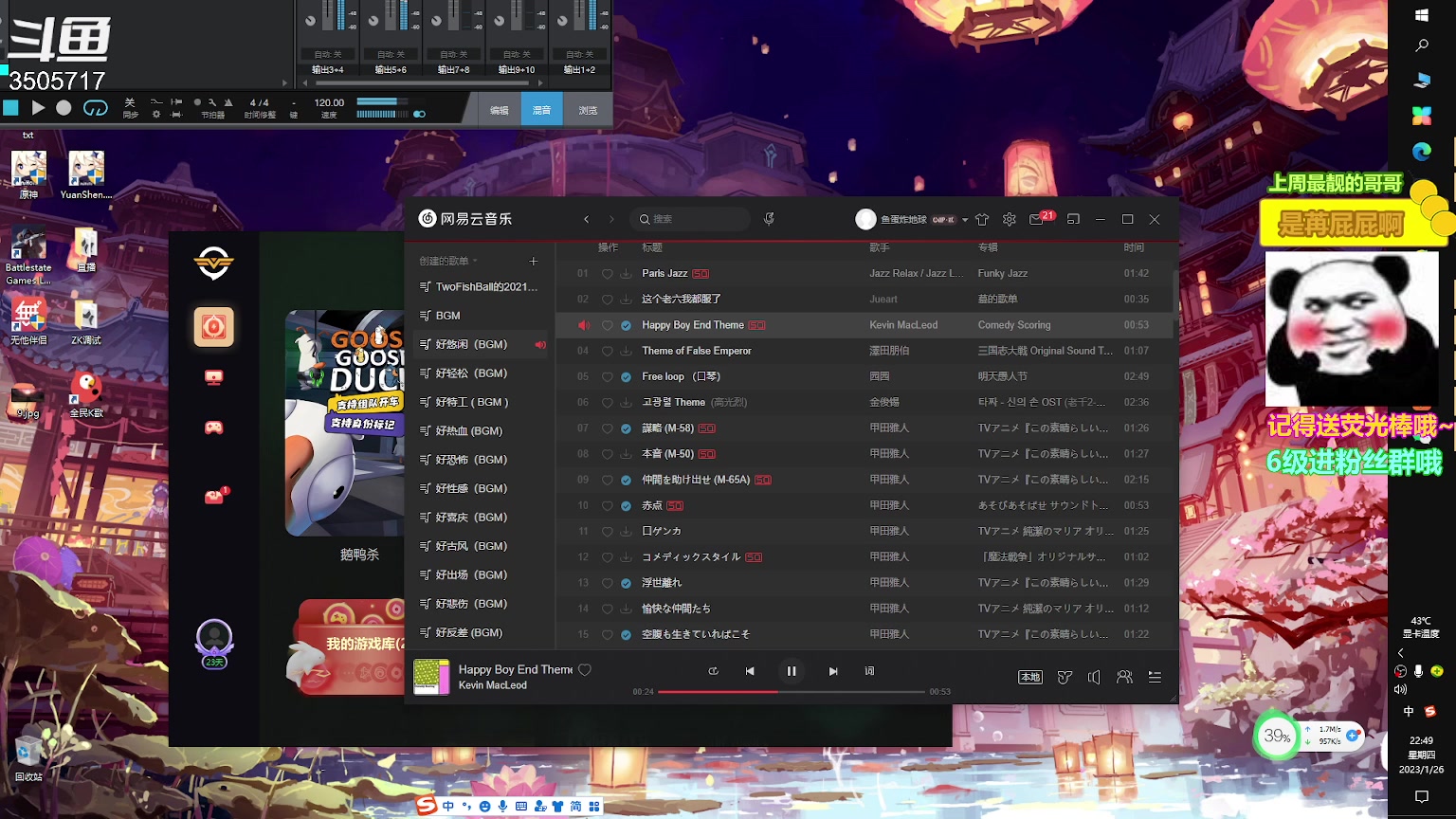Open the lyrics panel (词 icon)
The height and width of the screenshot is (819, 1456).
click(869, 671)
